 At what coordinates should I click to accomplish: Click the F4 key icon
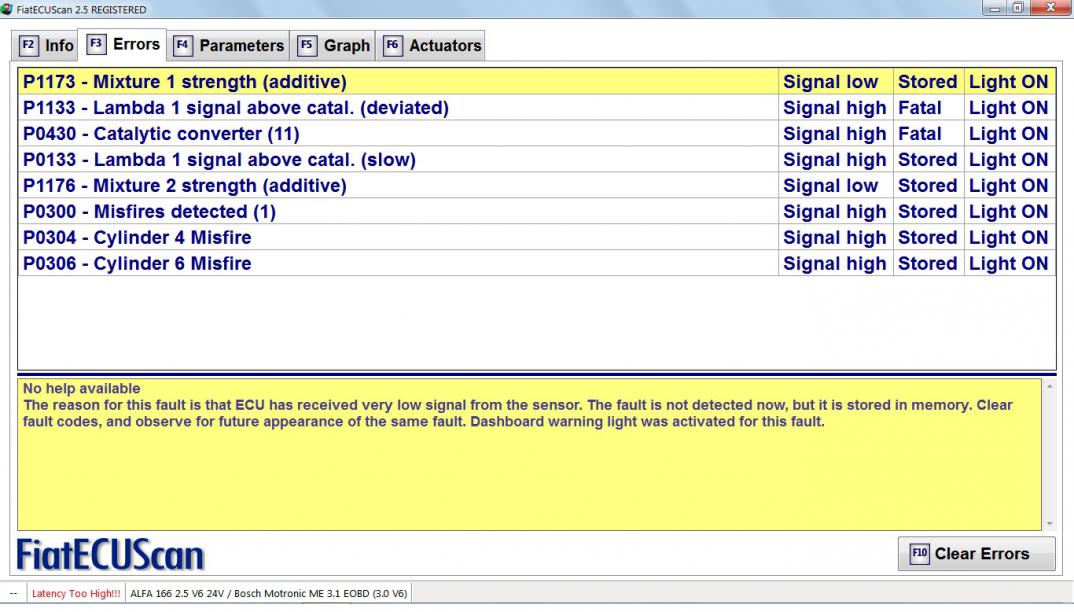[182, 45]
